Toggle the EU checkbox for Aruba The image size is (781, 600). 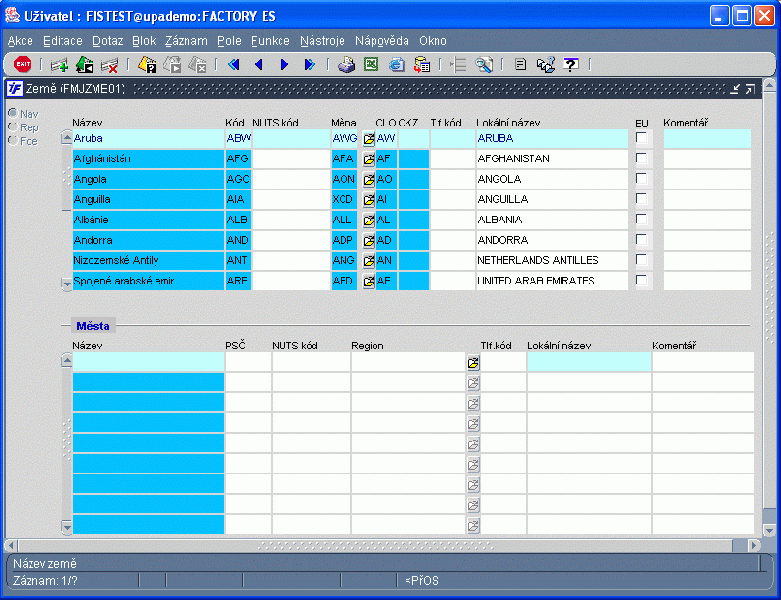(642, 138)
